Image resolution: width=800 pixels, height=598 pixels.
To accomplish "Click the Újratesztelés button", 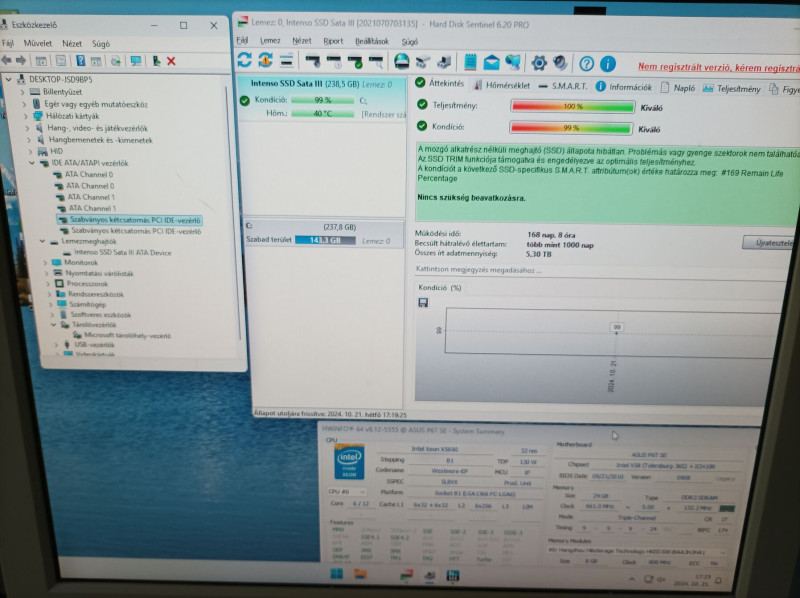I will click(x=771, y=243).
